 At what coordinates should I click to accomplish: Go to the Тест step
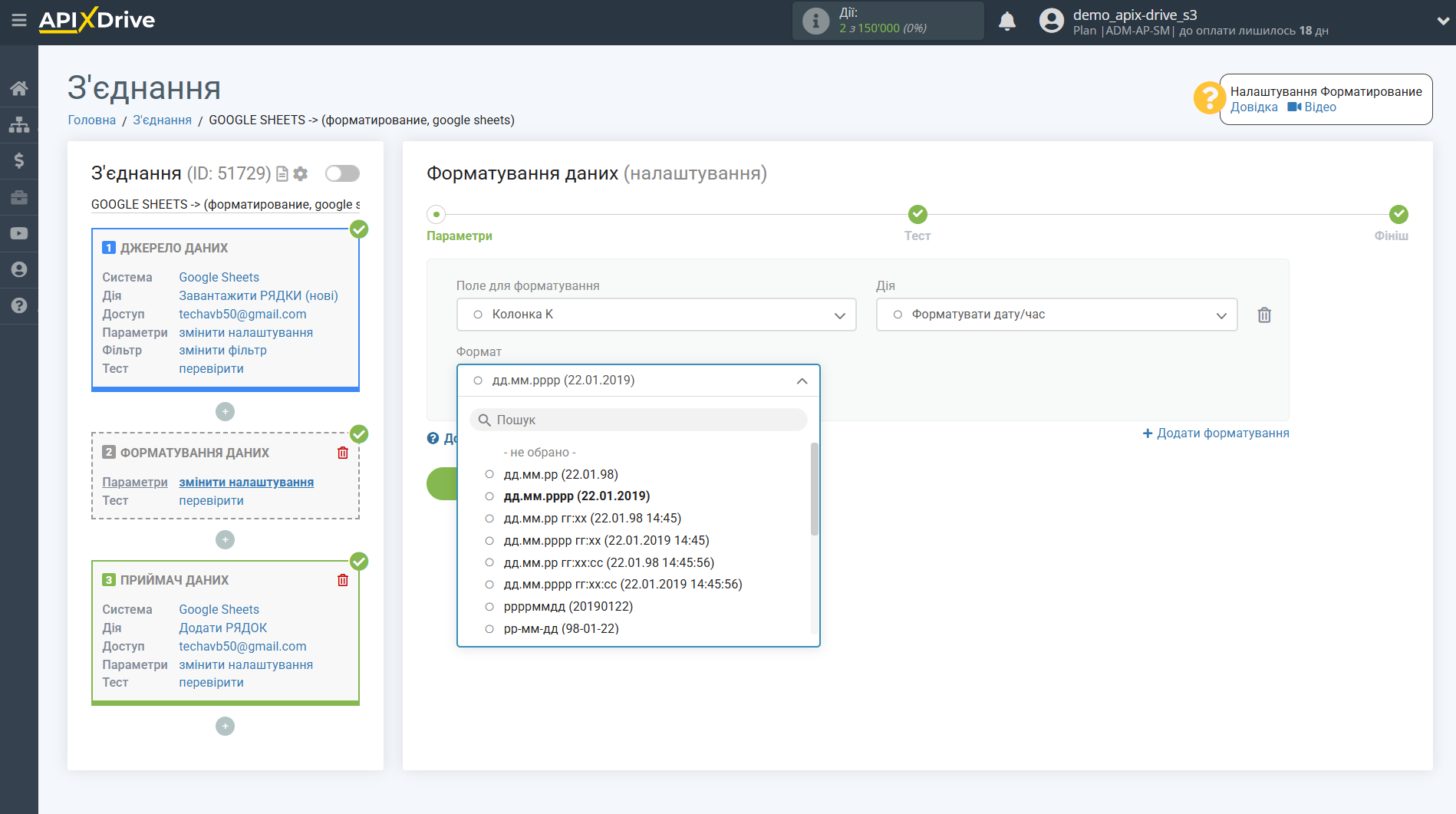tap(917, 236)
